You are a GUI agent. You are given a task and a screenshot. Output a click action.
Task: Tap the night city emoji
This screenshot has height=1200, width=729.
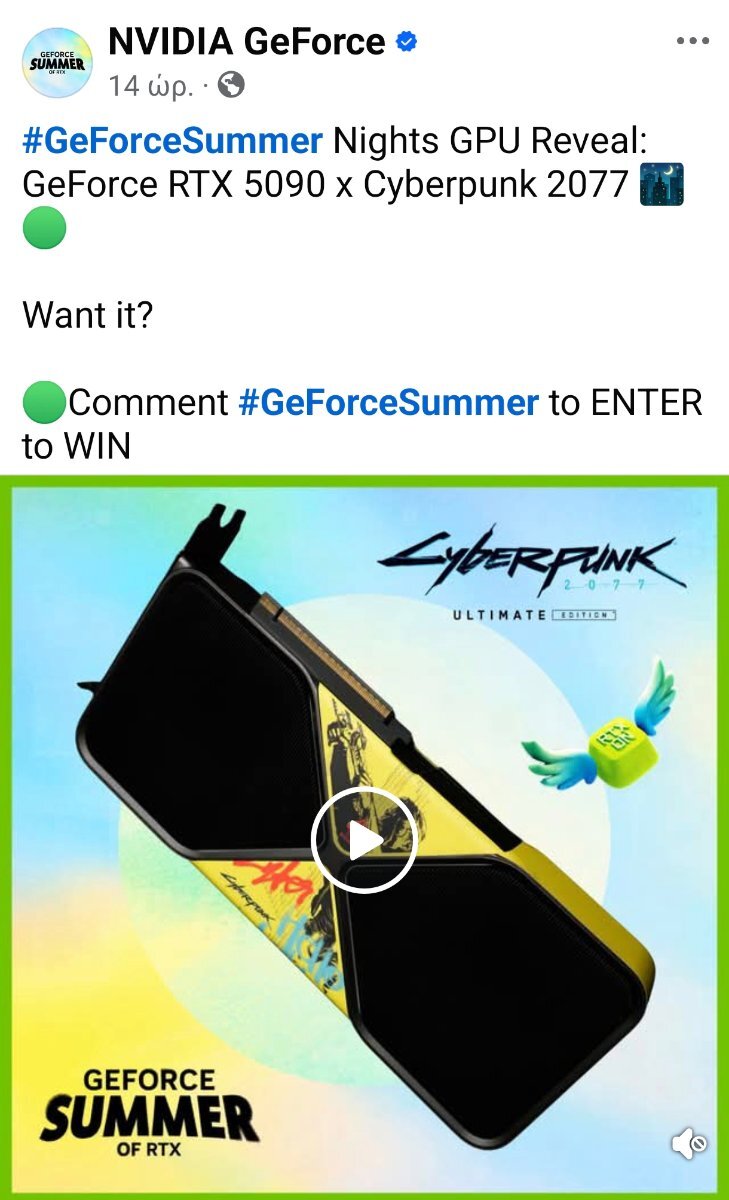coord(661,185)
